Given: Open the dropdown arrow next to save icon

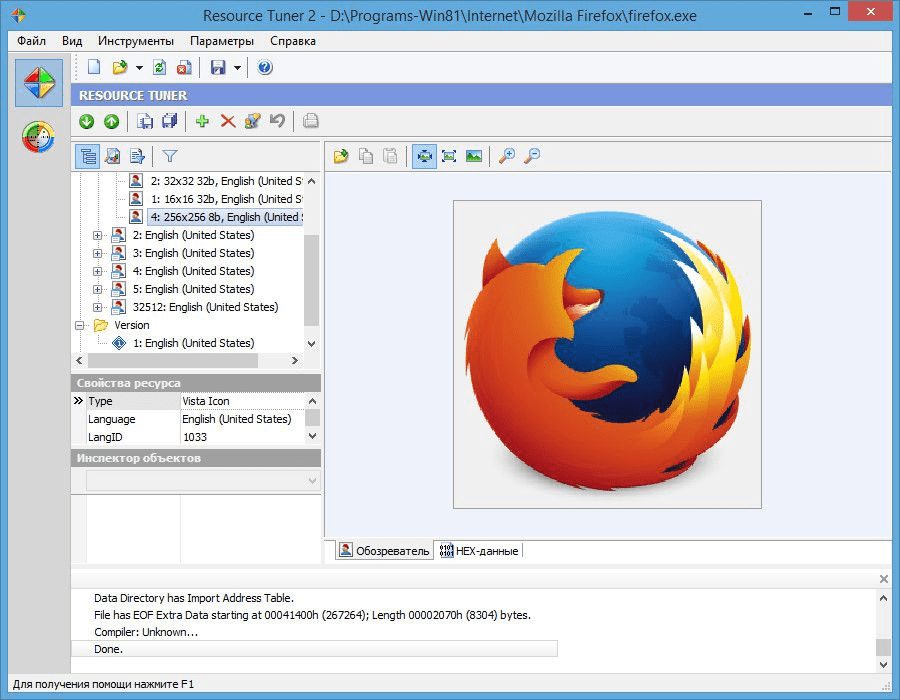Looking at the screenshot, I should (x=237, y=68).
